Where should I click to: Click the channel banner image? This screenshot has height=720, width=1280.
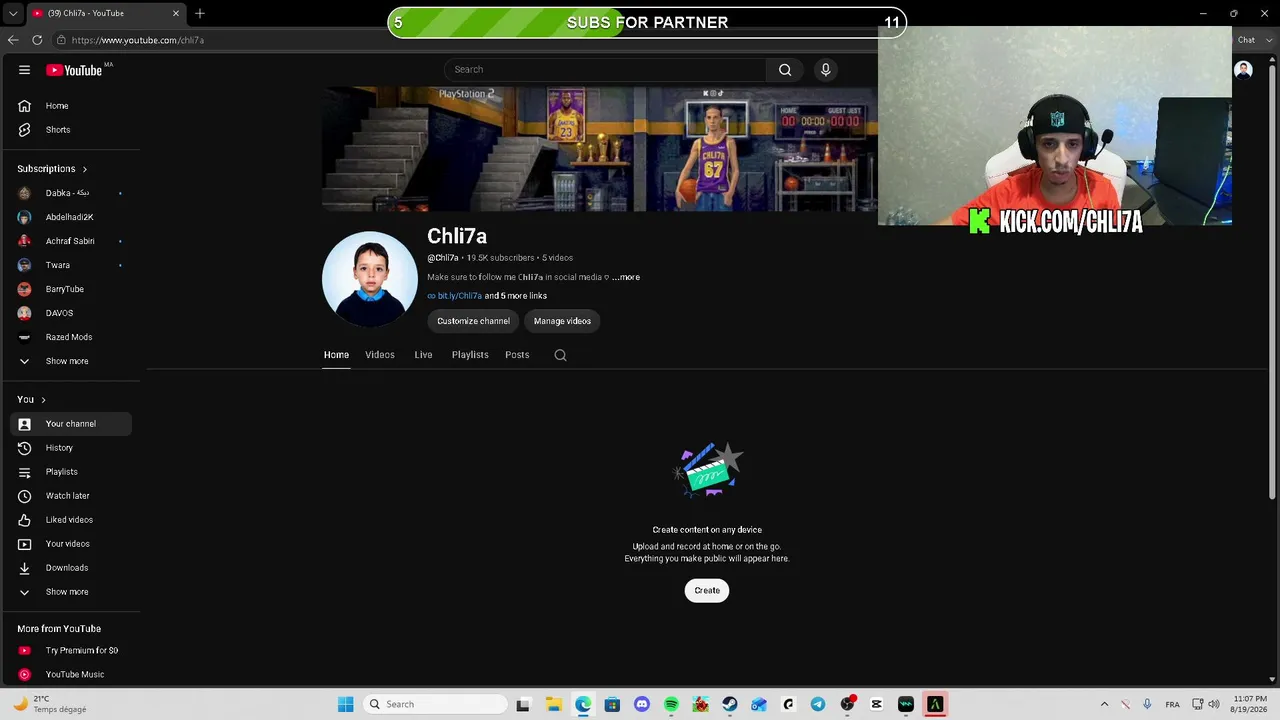(x=600, y=149)
